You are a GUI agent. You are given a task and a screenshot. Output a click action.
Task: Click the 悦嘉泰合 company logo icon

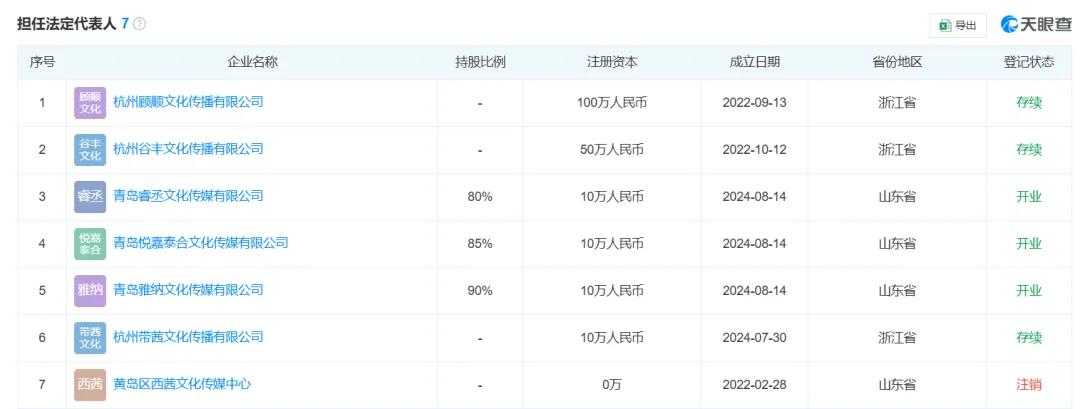[x=90, y=243]
